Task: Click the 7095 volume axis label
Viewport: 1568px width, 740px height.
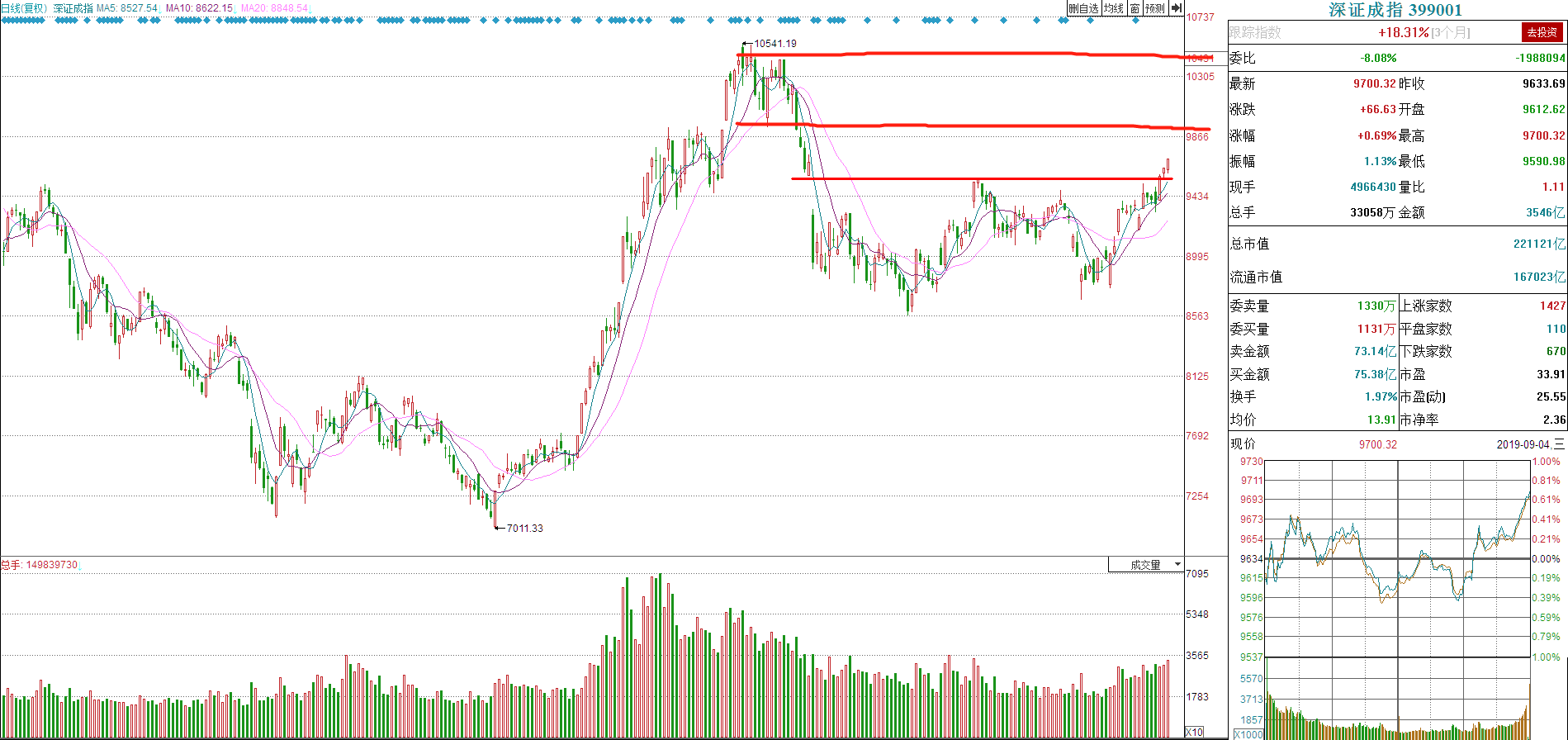Action: [1197, 573]
